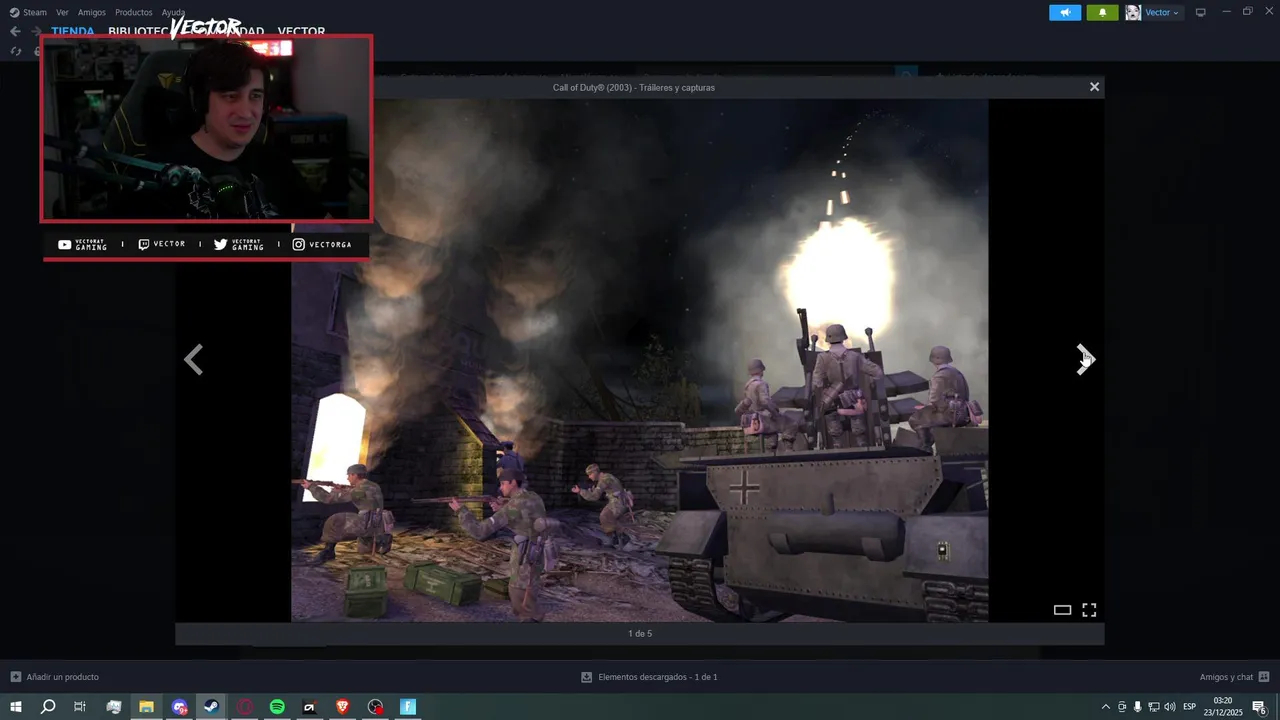Open Brave browser from the taskbar
This screenshot has height=720, width=1280.
click(343, 707)
